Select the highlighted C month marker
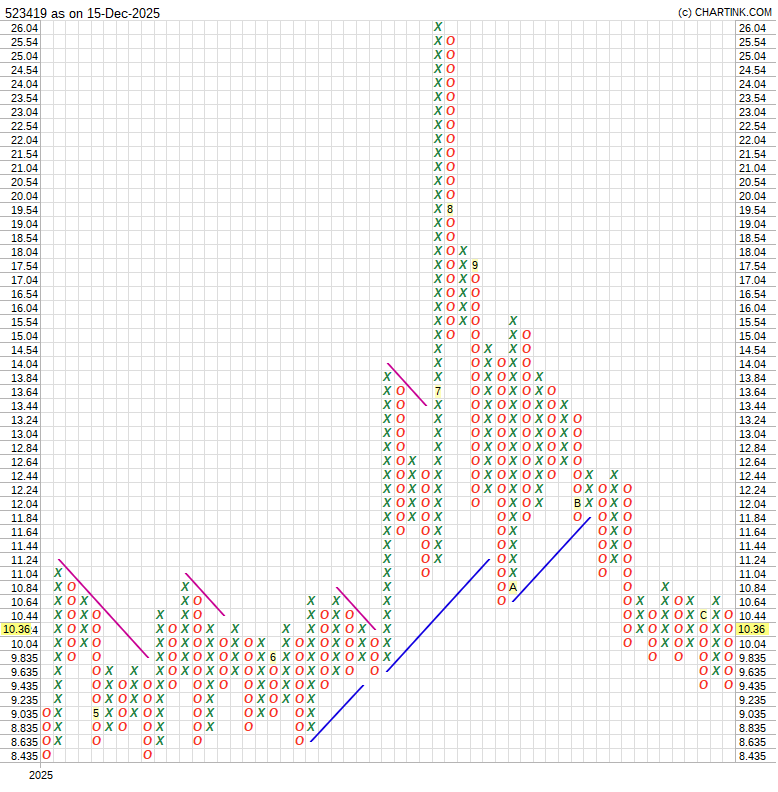778x792 pixels. tap(703, 615)
